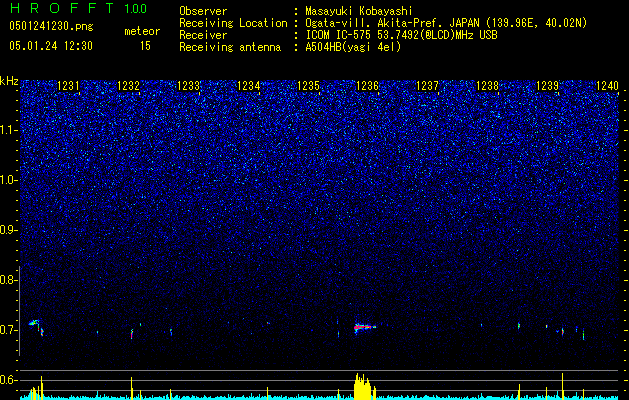Click the 0.8 frequency axis label
This screenshot has height=400, width=629.
click(8, 280)
